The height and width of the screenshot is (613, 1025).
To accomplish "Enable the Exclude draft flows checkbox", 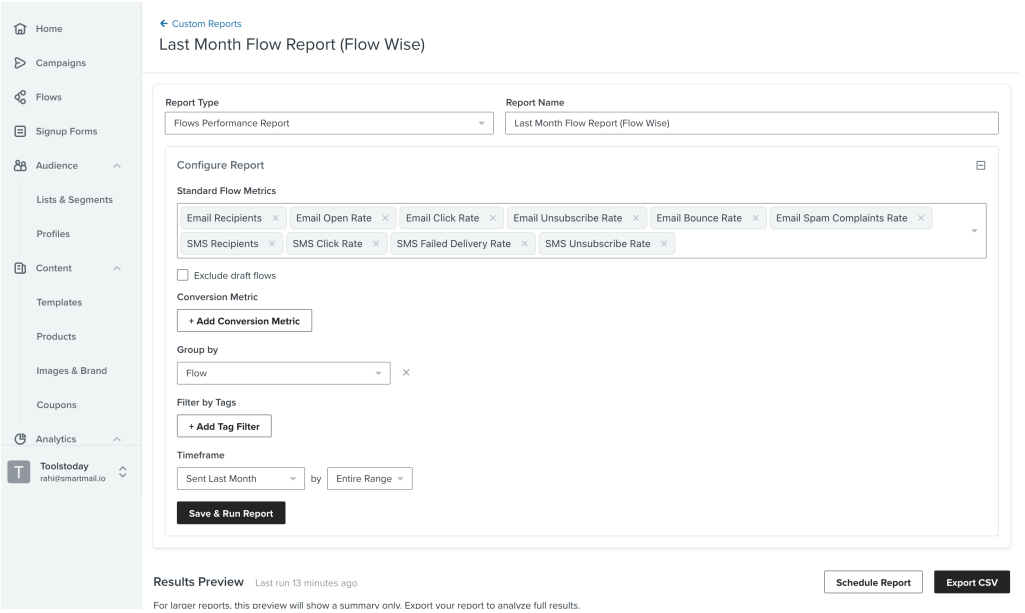I will tap(182, 275).
